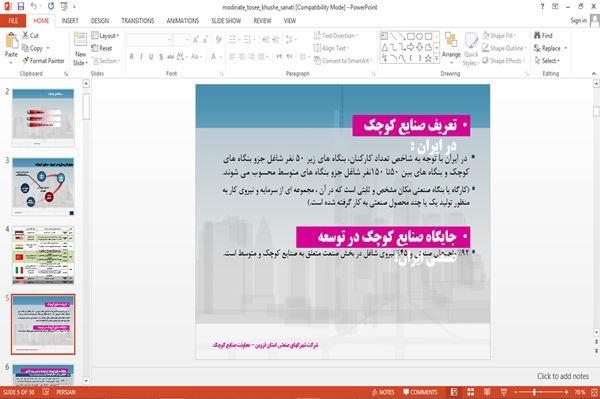Switch to the TRANSITIONS tab
The width and height of the screenshot is (600, 399).
pos(138,21)
